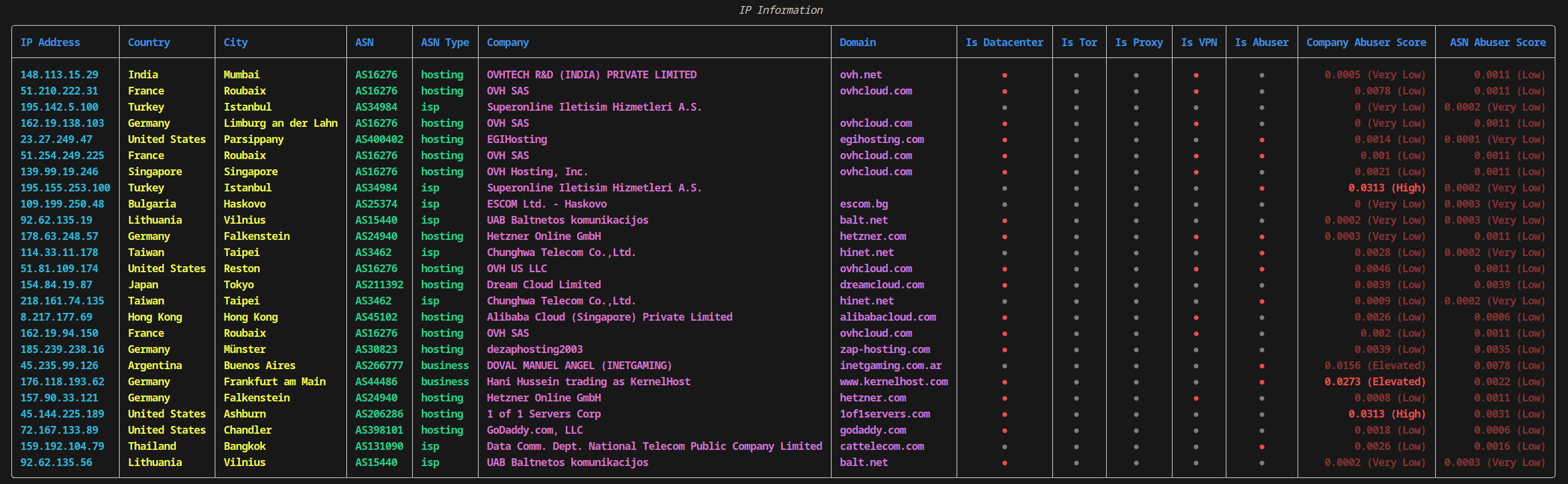
Task: Click the City column header
Action: (x=236, y=42)
